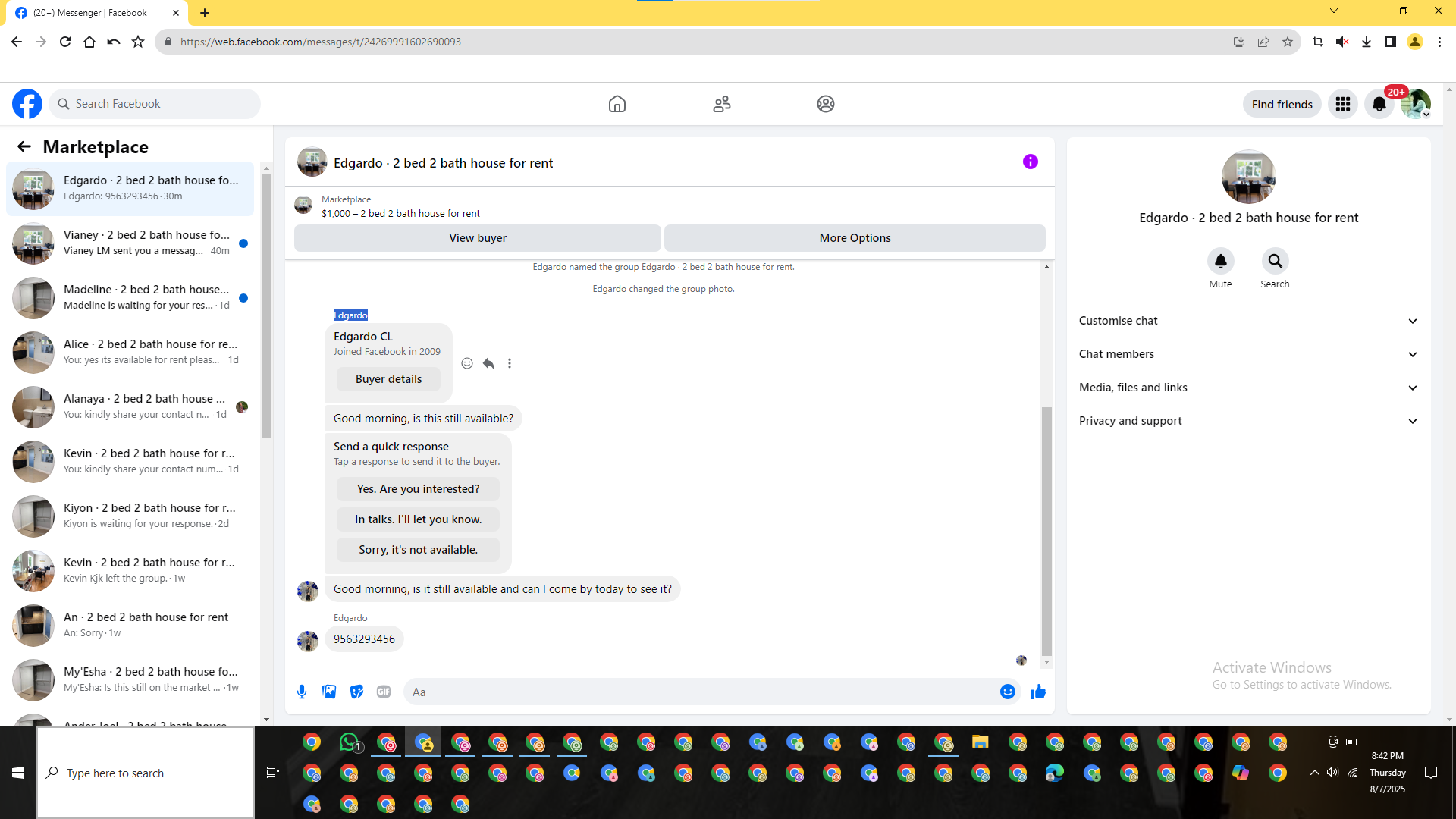Reload the page in browser toolbar
Image resolution: width=1456 pixels, height=819 pixels.
65,42
